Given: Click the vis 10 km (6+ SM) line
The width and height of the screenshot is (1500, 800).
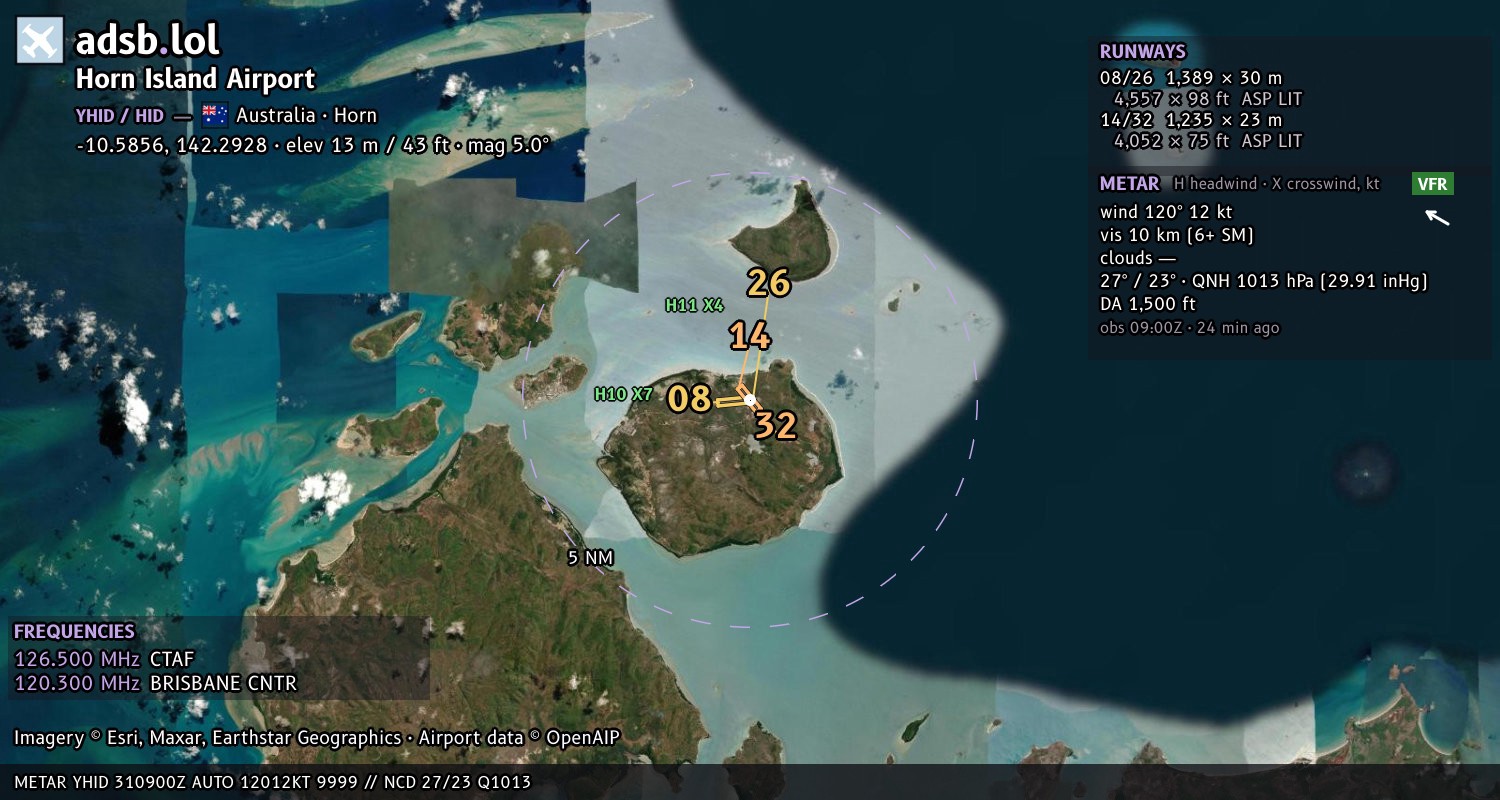Looking at the screenshot, I should (x=1177, y=235).
